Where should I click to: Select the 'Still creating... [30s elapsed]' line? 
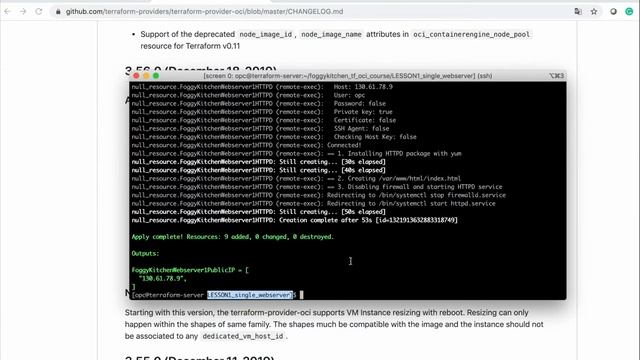(258, 162)
